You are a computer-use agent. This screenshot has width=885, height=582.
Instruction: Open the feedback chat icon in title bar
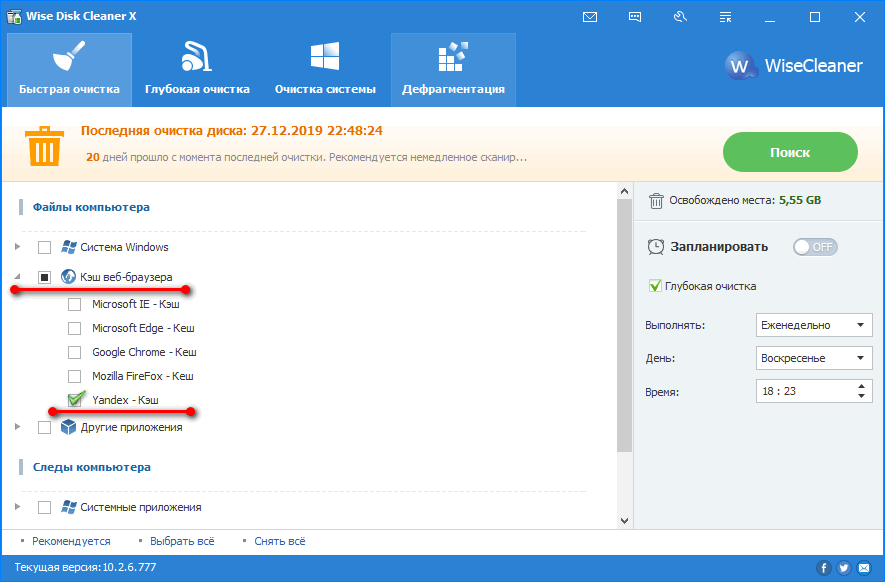pyautogui.click(x=636, y=17)
